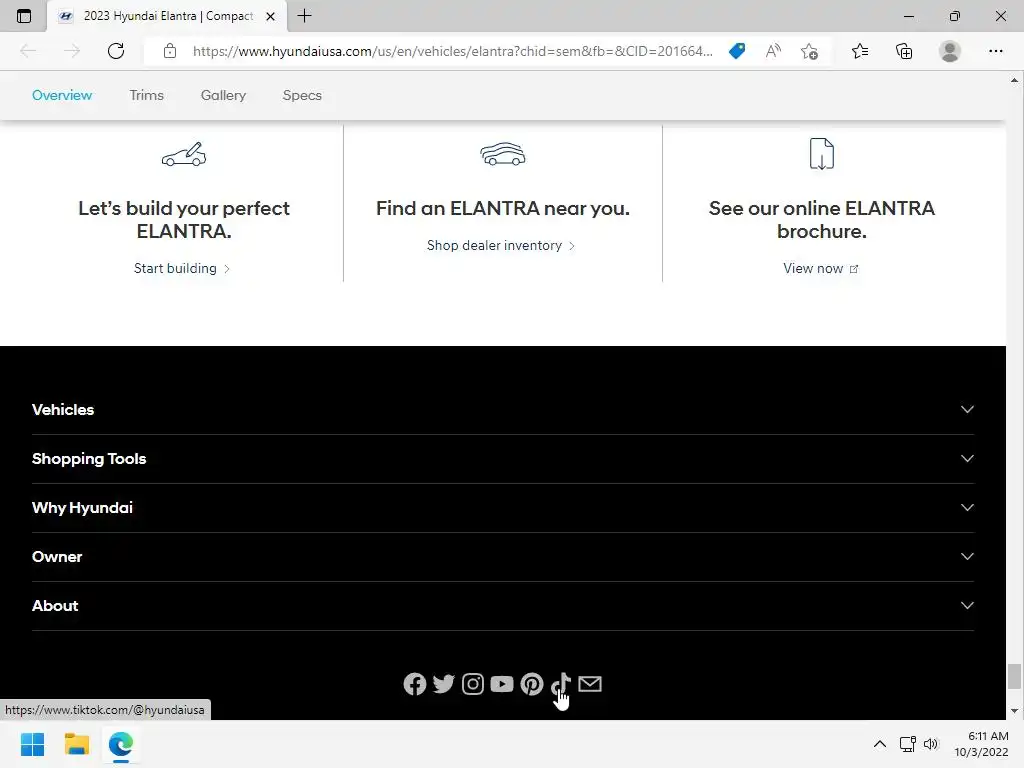Click the stacked cars inventory icon
1024x768 pixels.
[x=502, y=154]
